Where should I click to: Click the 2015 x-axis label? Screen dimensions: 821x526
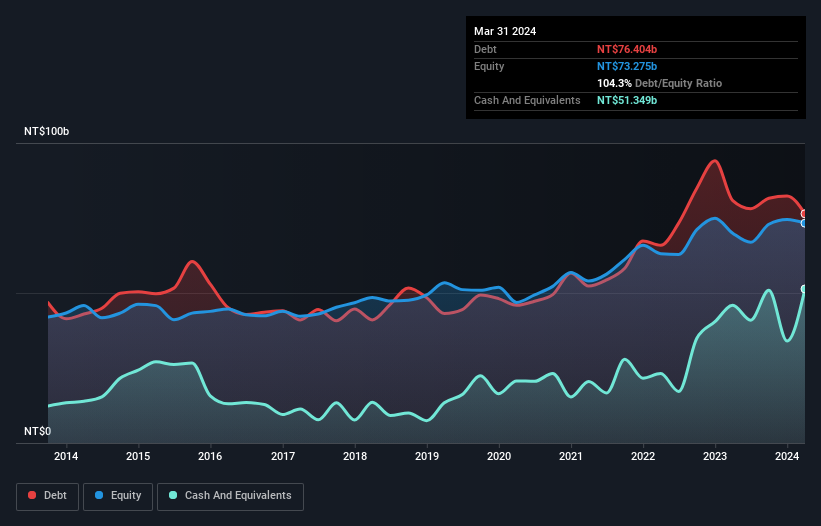[138, 456]
